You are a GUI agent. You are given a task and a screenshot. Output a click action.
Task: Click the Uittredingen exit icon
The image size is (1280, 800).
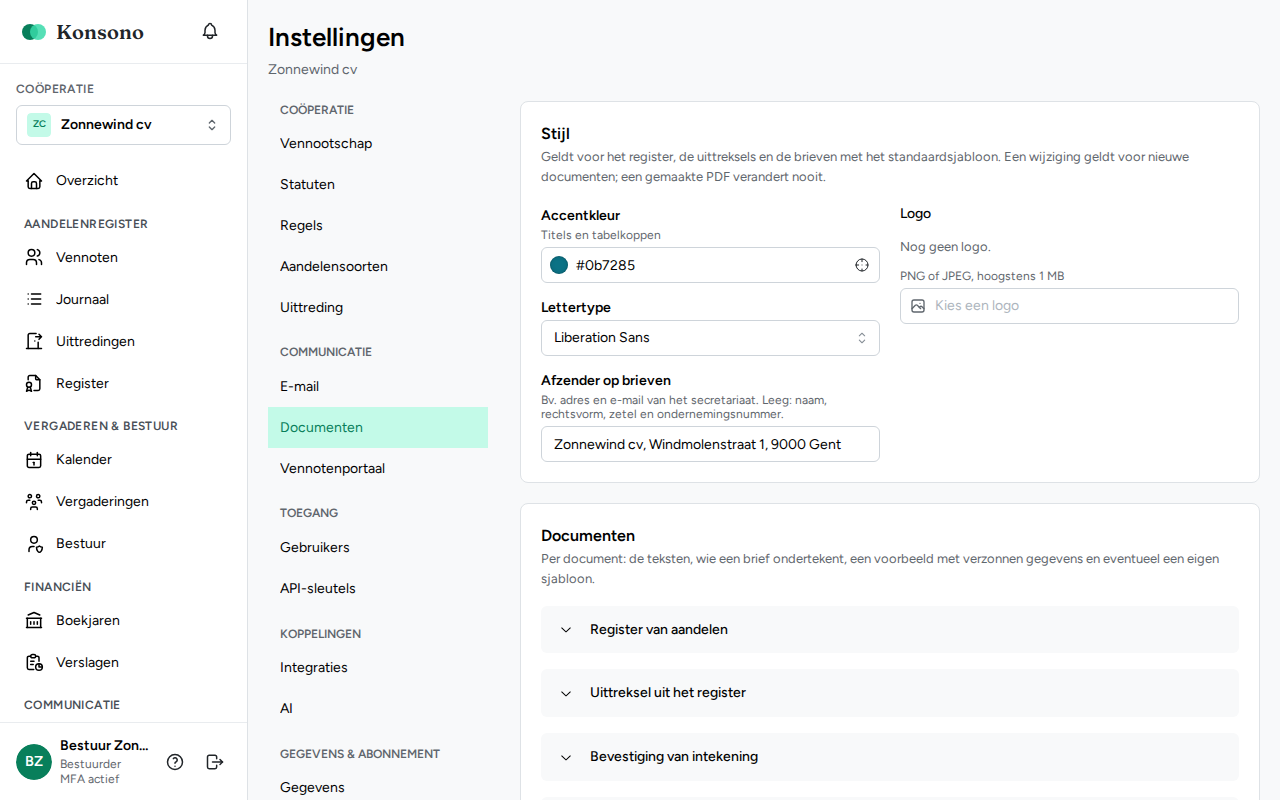[34, 342]
